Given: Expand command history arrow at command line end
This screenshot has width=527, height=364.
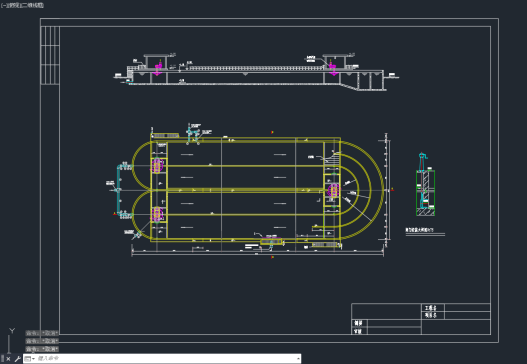Looking at the screenshot, I should (298, 359).
